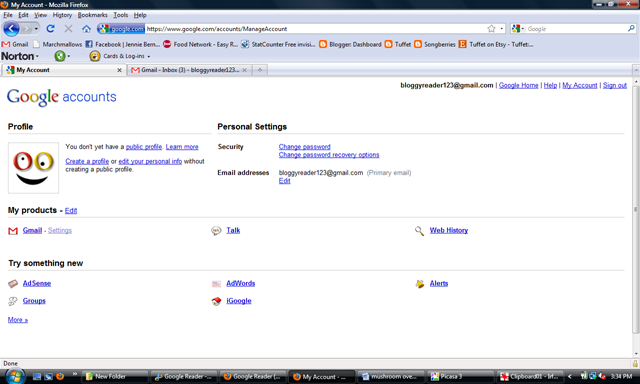
Task: Switch to the Gmail Inbox tab
Action: [x=190, y=70]
